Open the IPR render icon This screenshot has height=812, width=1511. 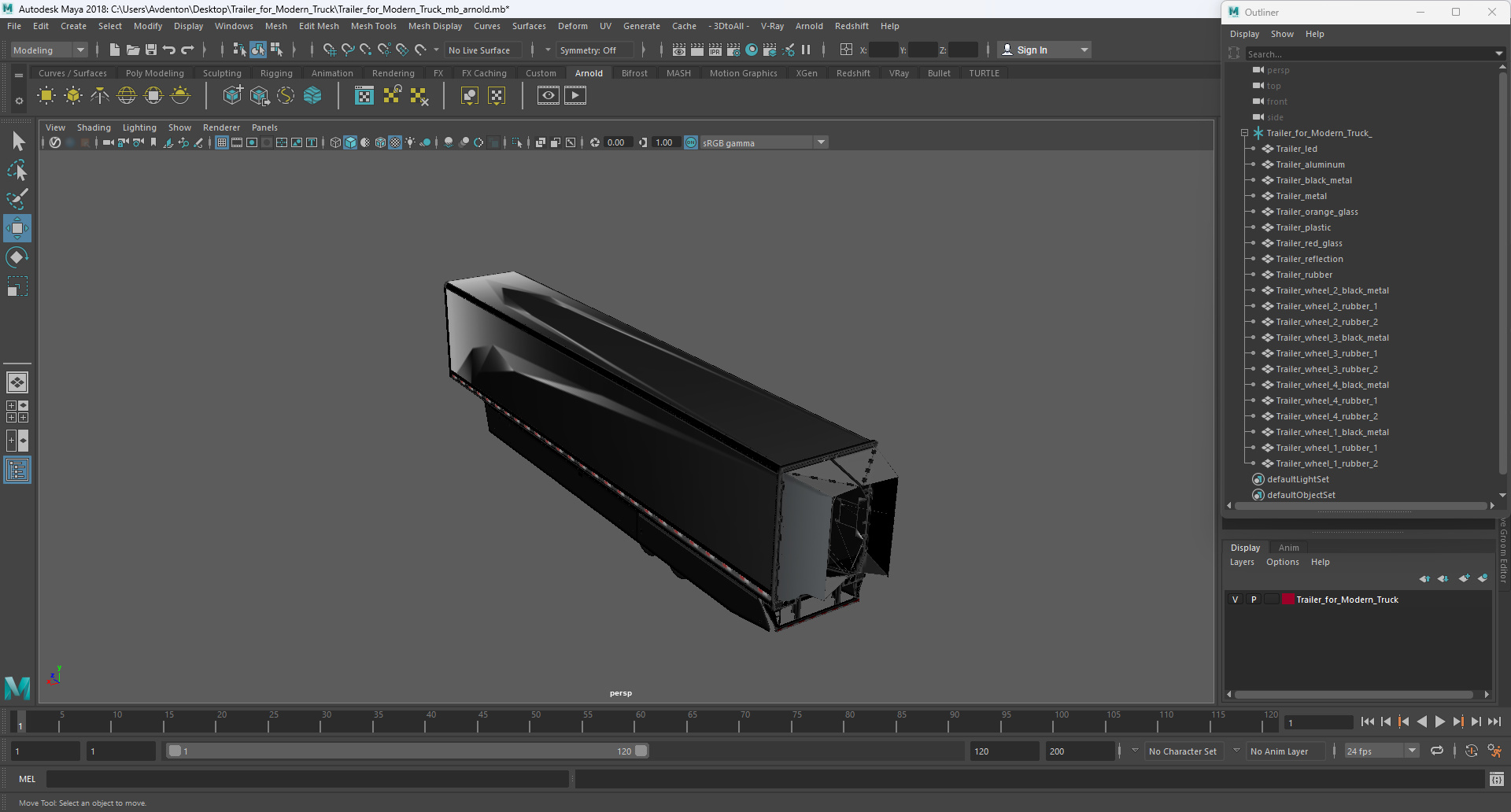click(715, 50)
